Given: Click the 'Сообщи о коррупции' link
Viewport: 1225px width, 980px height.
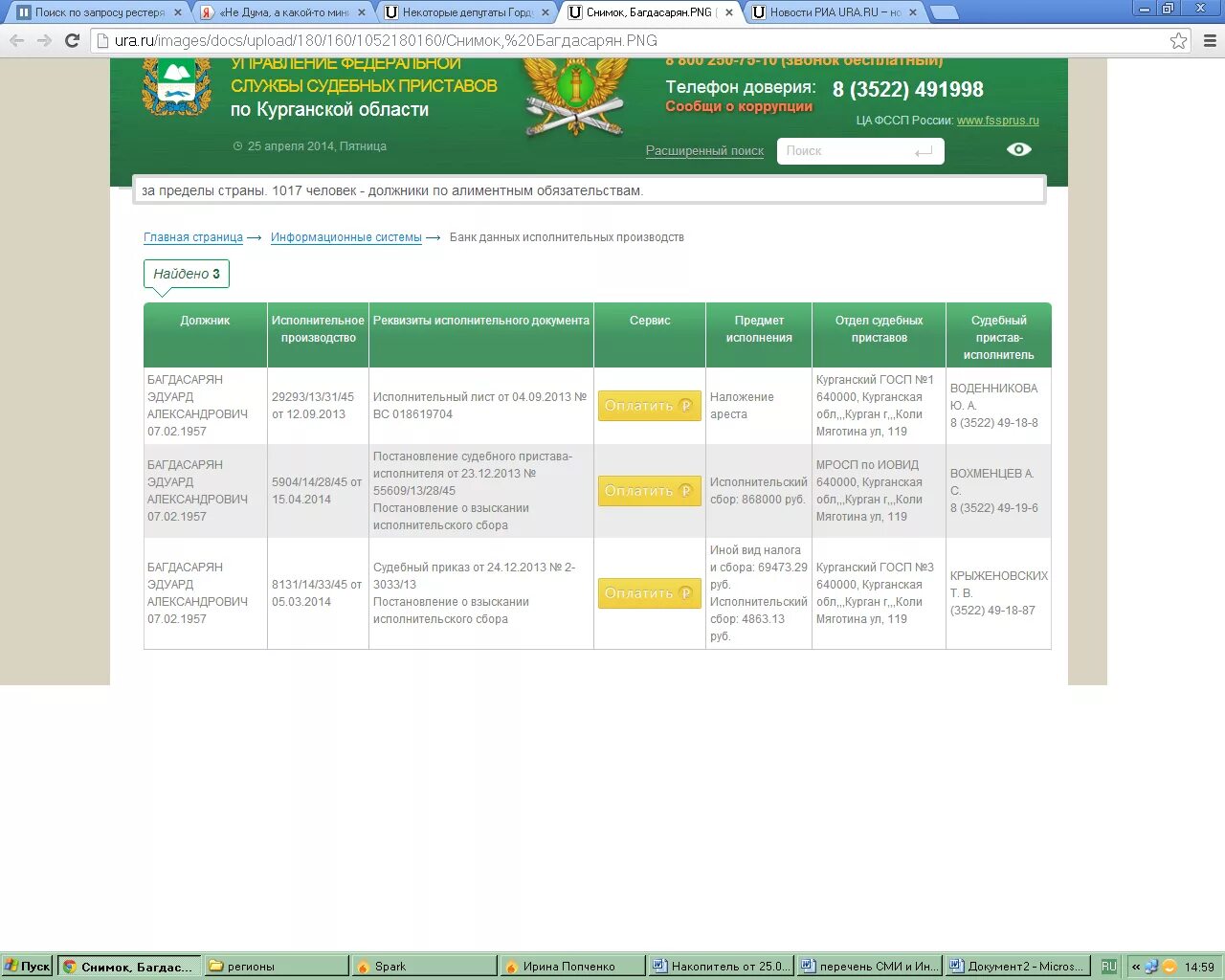Looking at the screenshot, I should coord(739,106).
